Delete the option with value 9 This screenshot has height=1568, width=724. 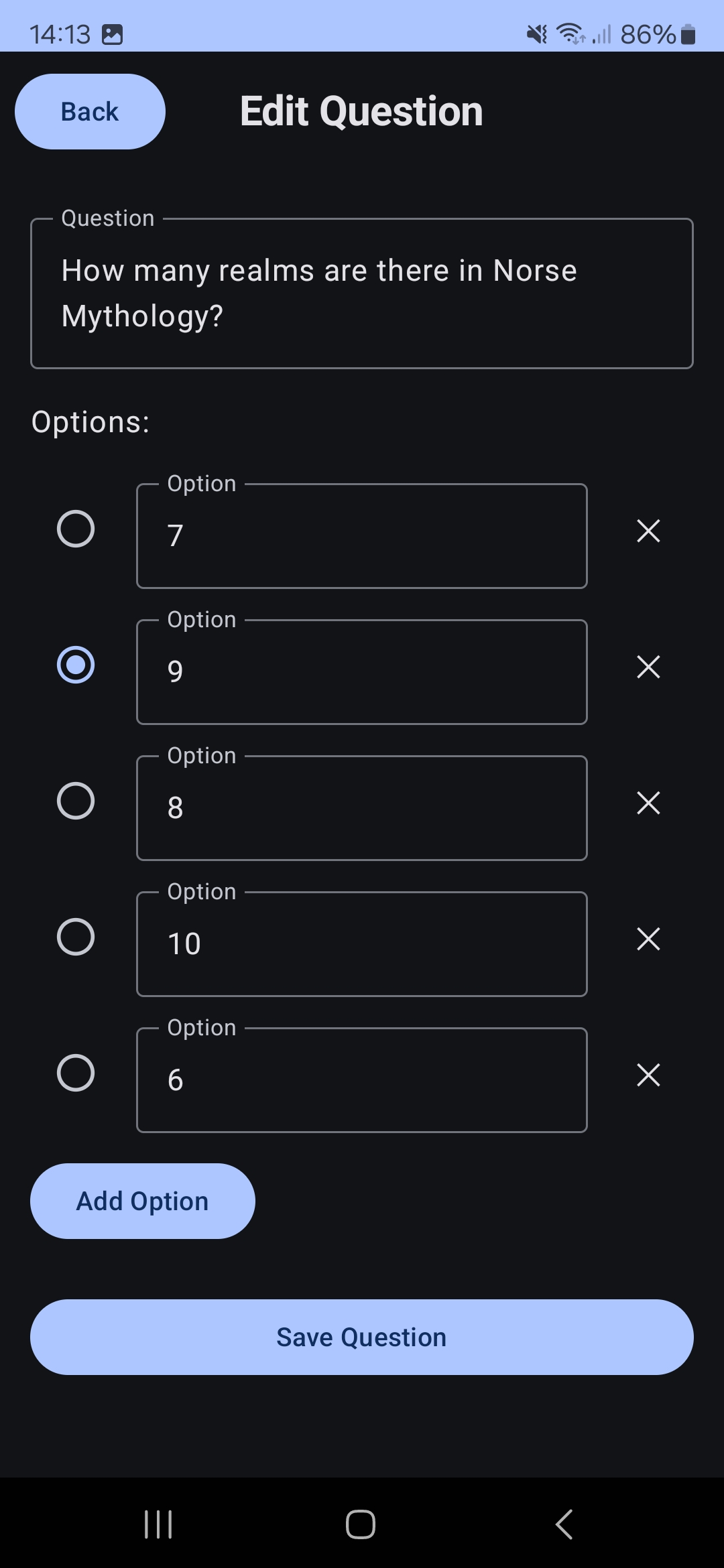648,667
